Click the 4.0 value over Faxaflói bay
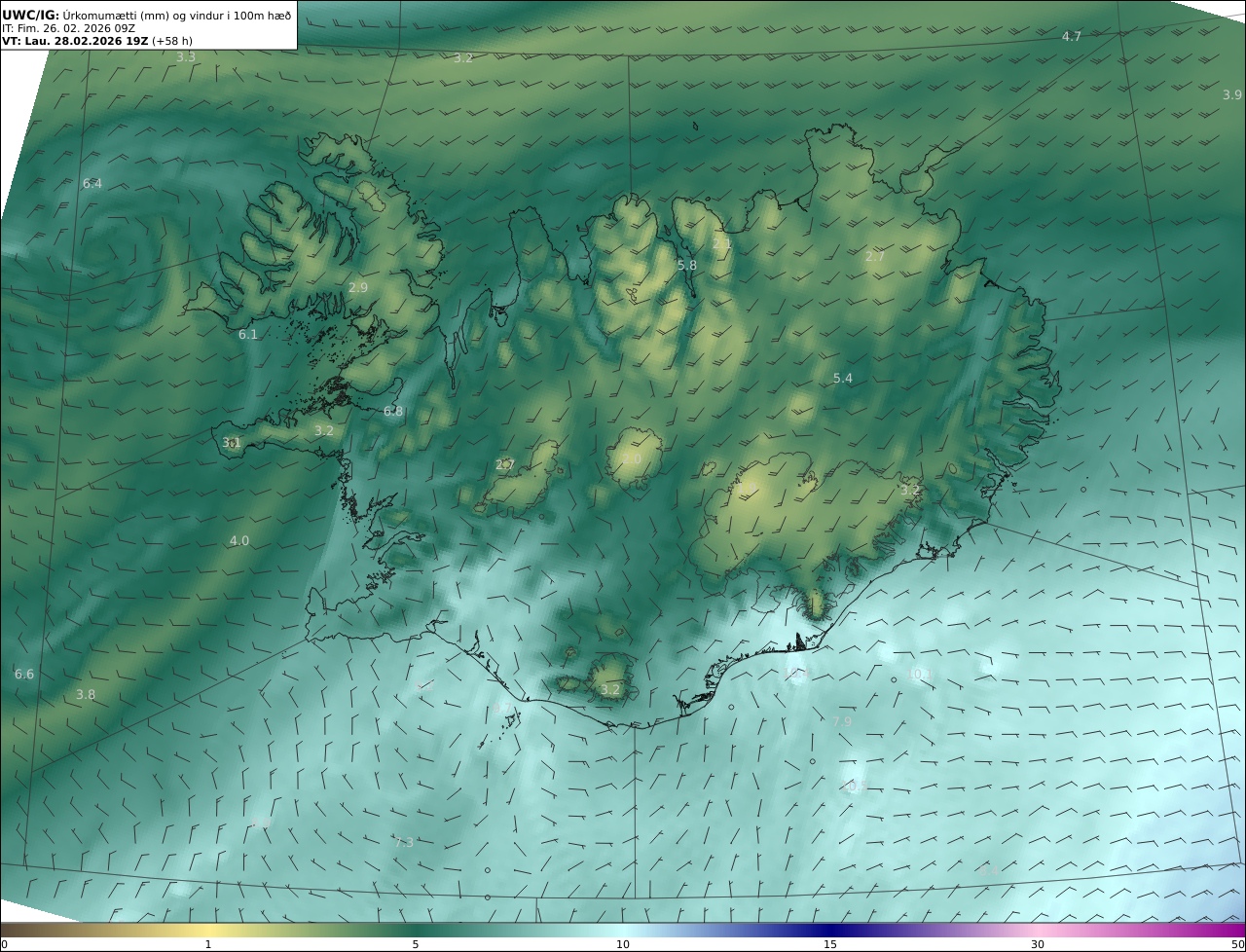This screenshot has height=952, width=1246. point(239,540)
